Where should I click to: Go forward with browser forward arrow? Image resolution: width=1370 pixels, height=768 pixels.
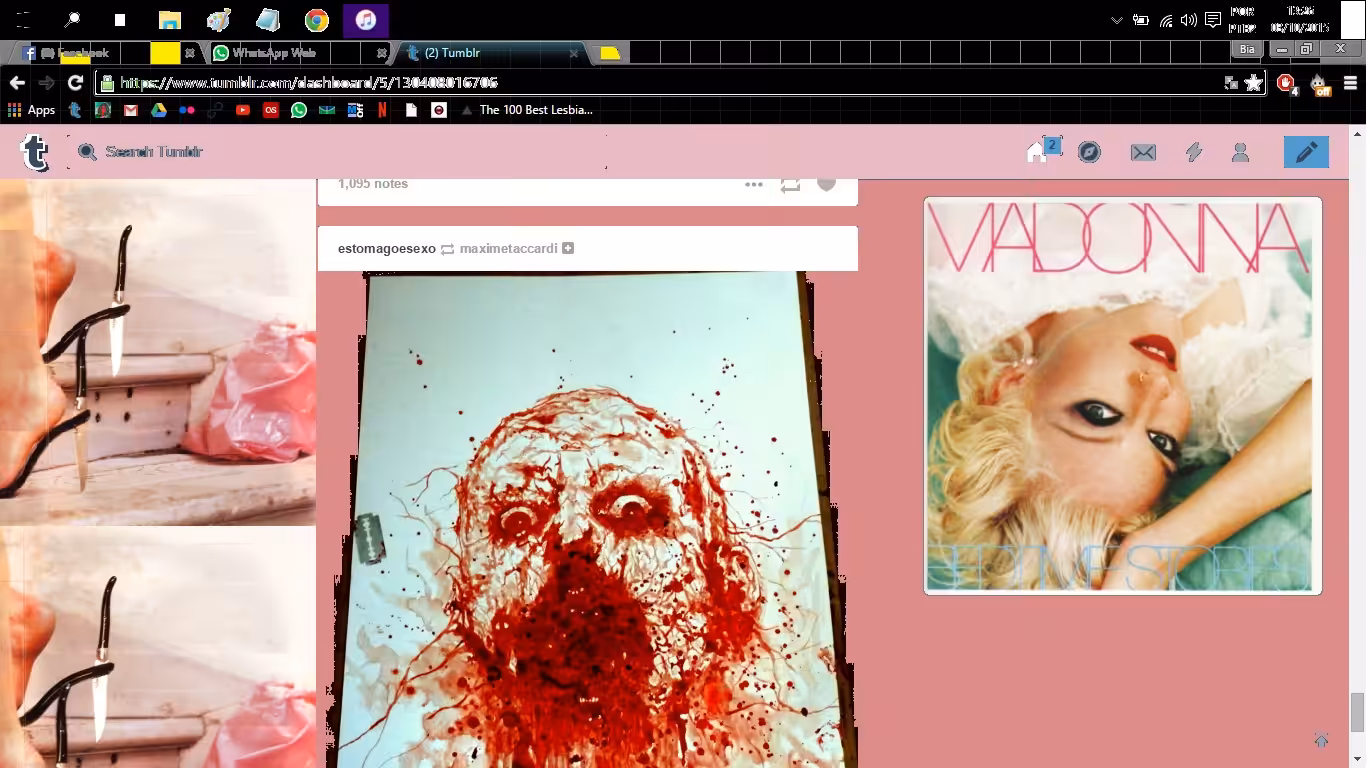46,83
